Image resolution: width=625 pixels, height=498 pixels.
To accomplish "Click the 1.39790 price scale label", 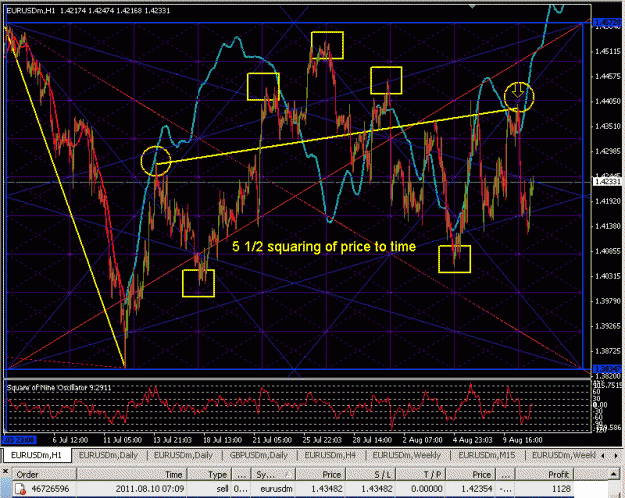I will pos(607,301).
